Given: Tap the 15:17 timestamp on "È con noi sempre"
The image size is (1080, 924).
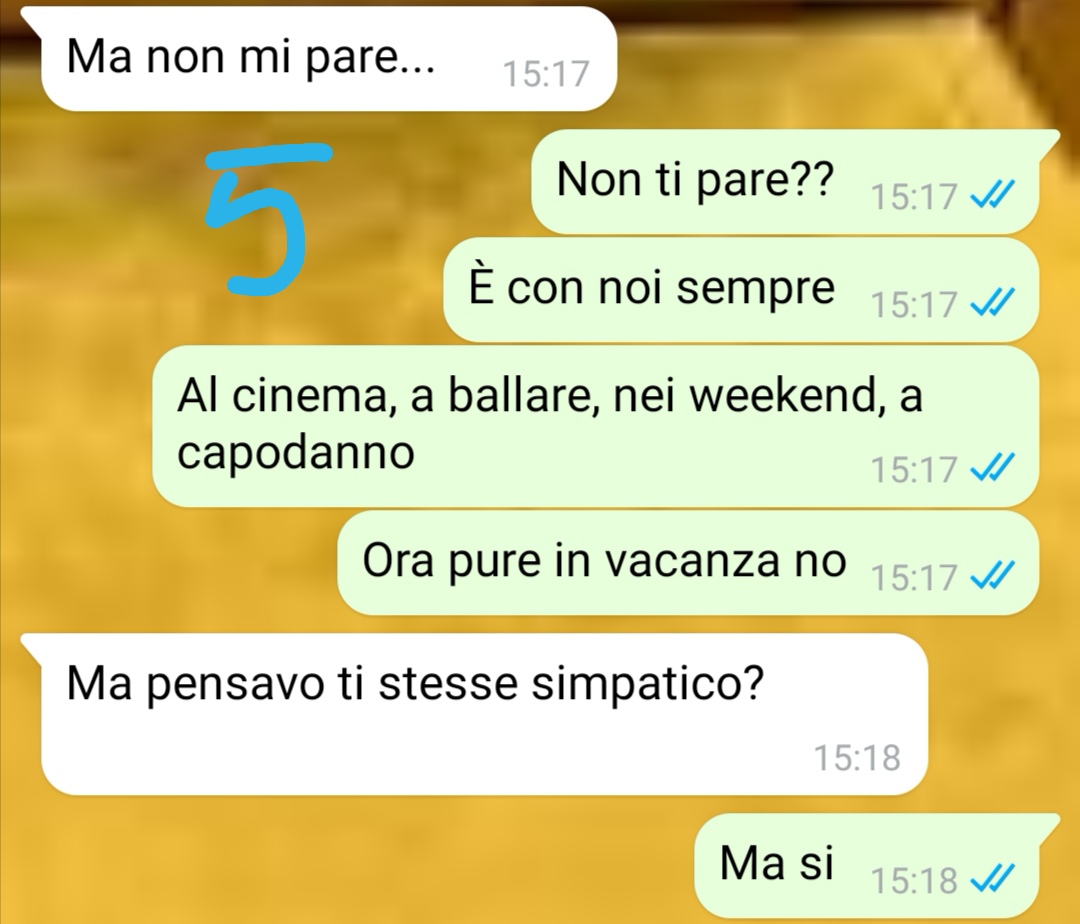Looking at the screenshot, I should [914, 304].
